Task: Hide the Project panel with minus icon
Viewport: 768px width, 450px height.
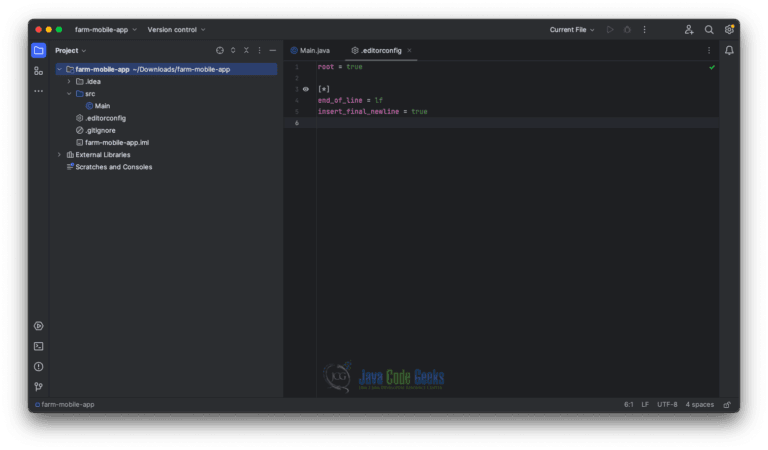Action: pos(273,50)
